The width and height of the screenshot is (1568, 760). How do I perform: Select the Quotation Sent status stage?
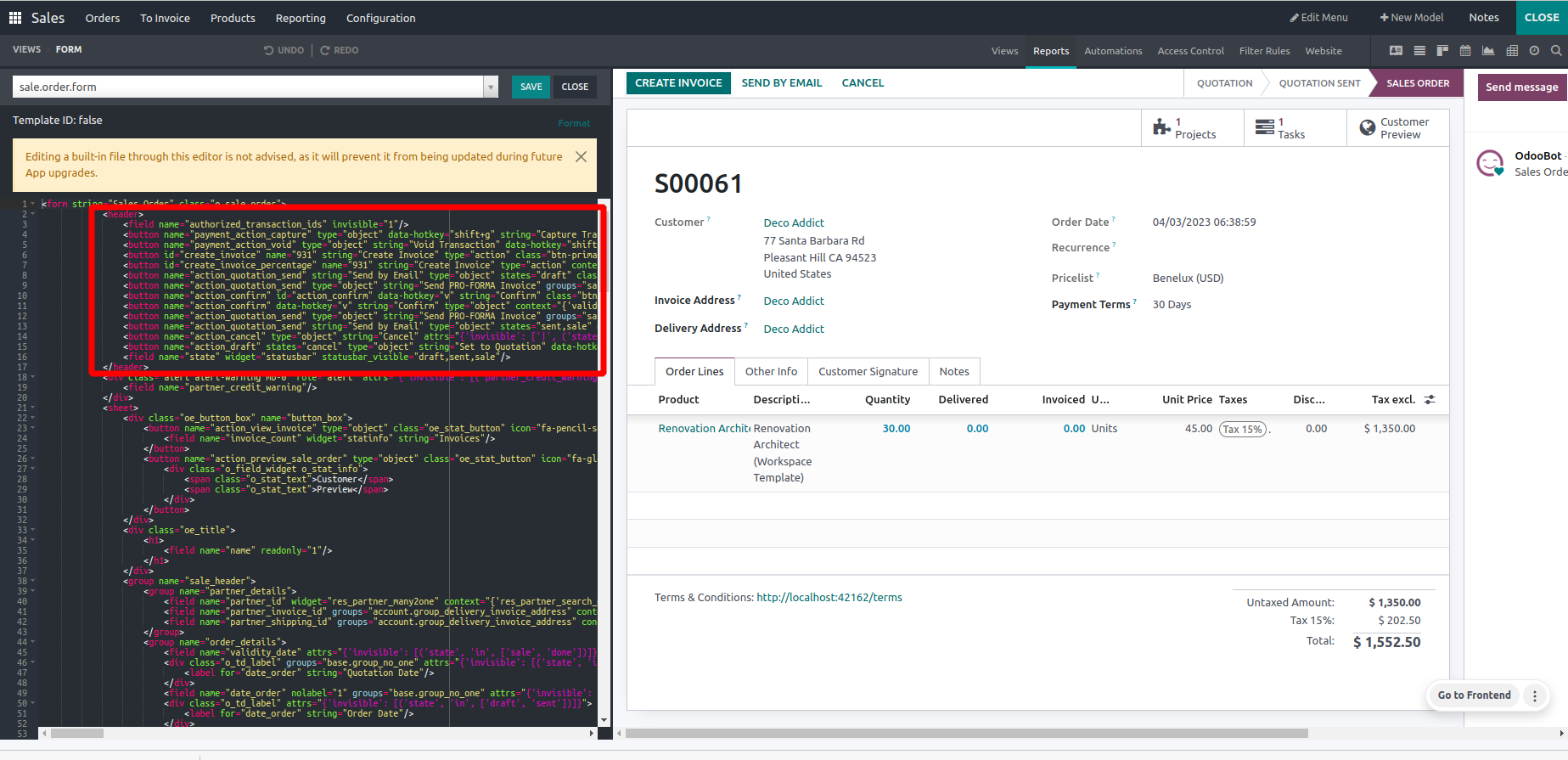pyautogui.click(x=1319, y=83)
